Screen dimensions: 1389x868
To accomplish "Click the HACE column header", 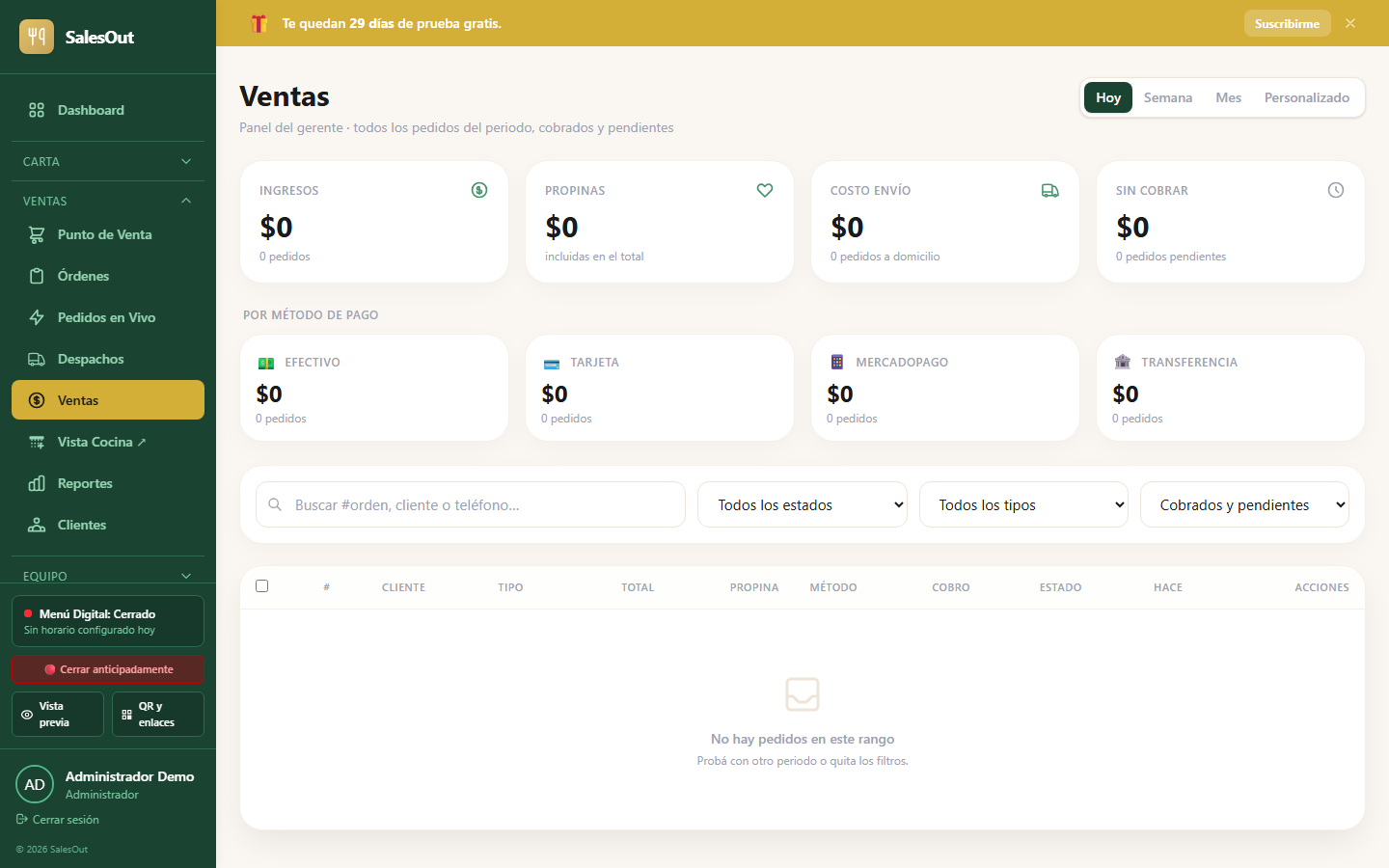I will [1168, 587].
